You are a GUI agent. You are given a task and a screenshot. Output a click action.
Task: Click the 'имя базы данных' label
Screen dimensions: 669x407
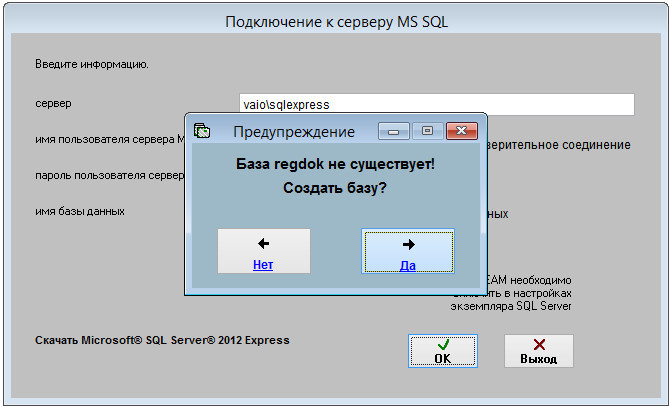point(80,211)
